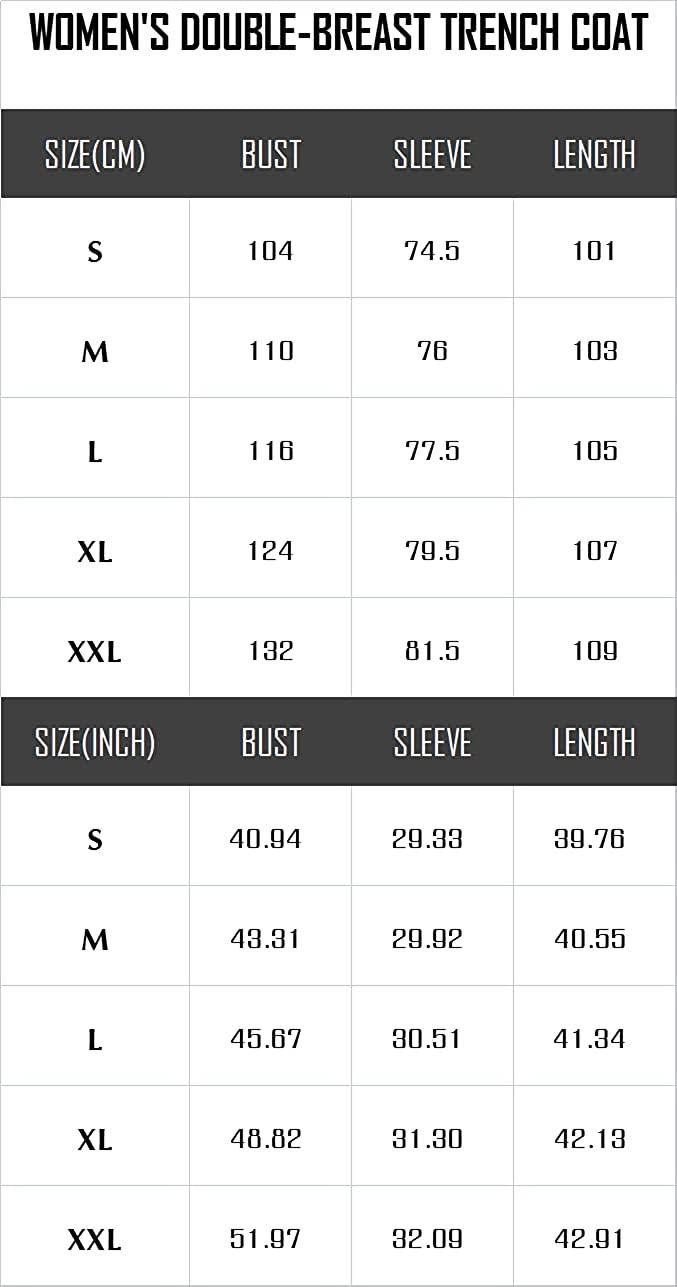Click the LENGTH header in inch table
677x1287 pixels.
click(x=594, y=743)
